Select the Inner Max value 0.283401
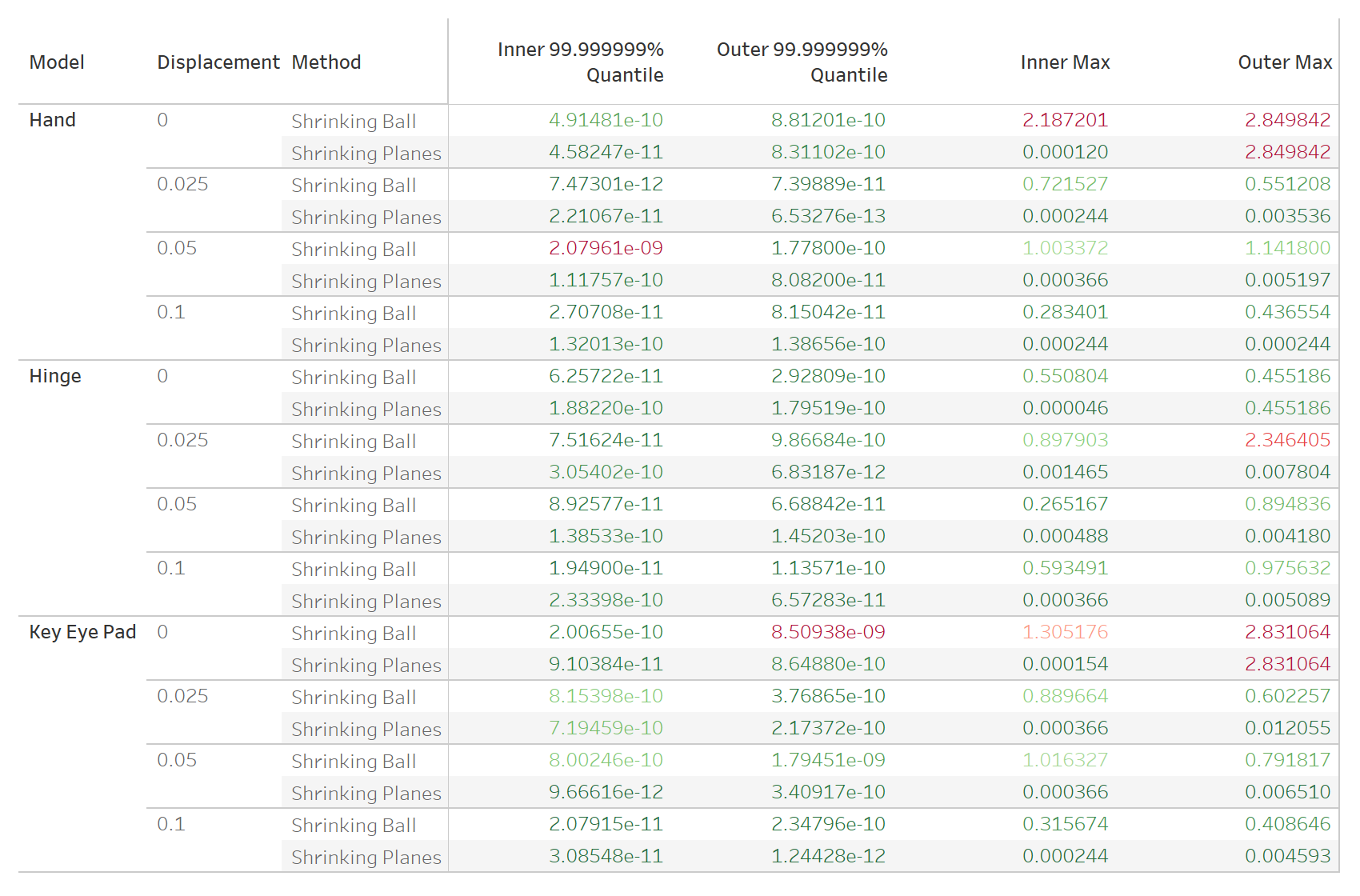1360x896 pixels. pyautogui.click(x=1066, y=312)
